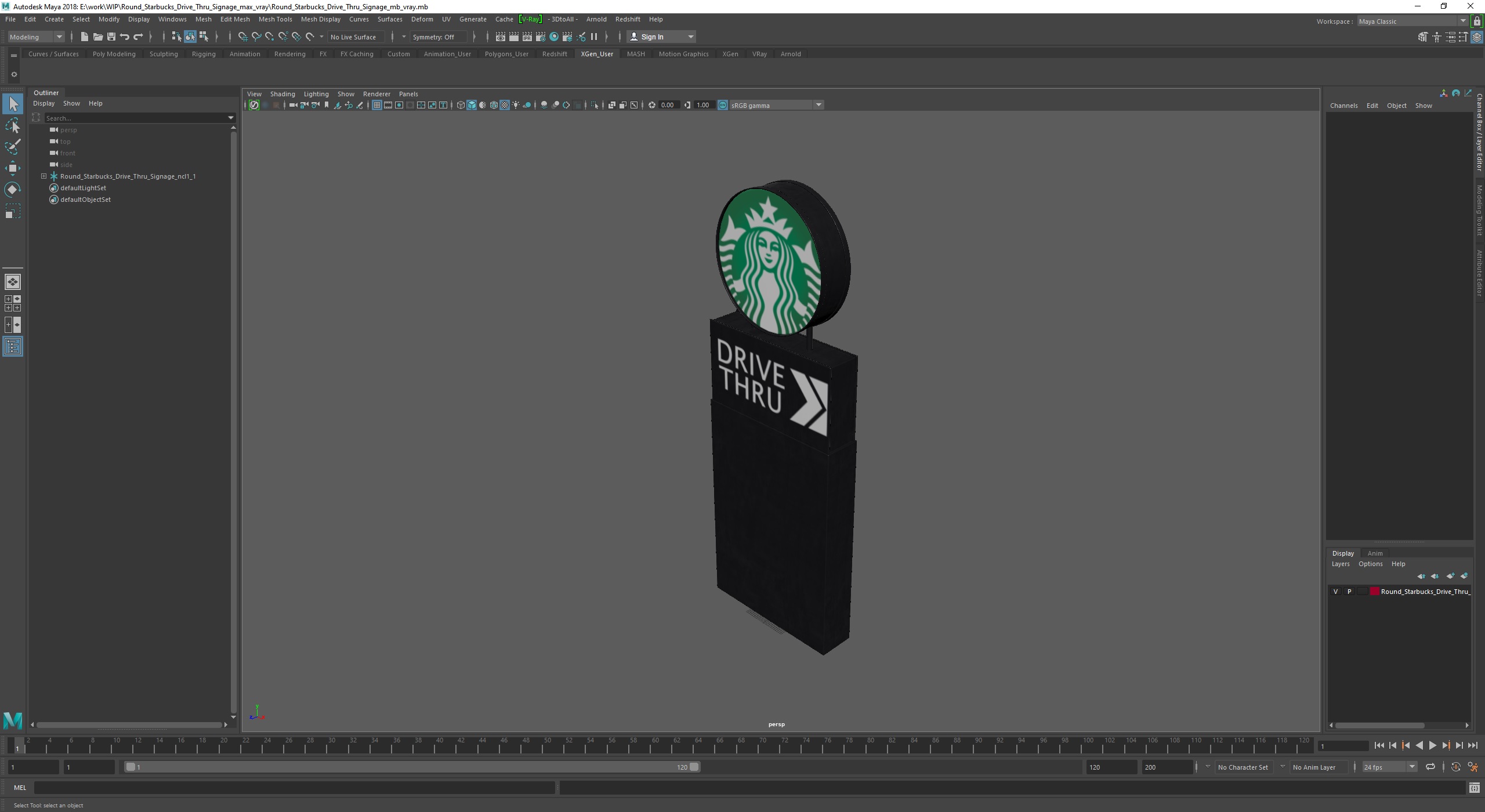The image size is (1485, 812).
Task: Undo the last action
Action: click(x=124, y=37)
